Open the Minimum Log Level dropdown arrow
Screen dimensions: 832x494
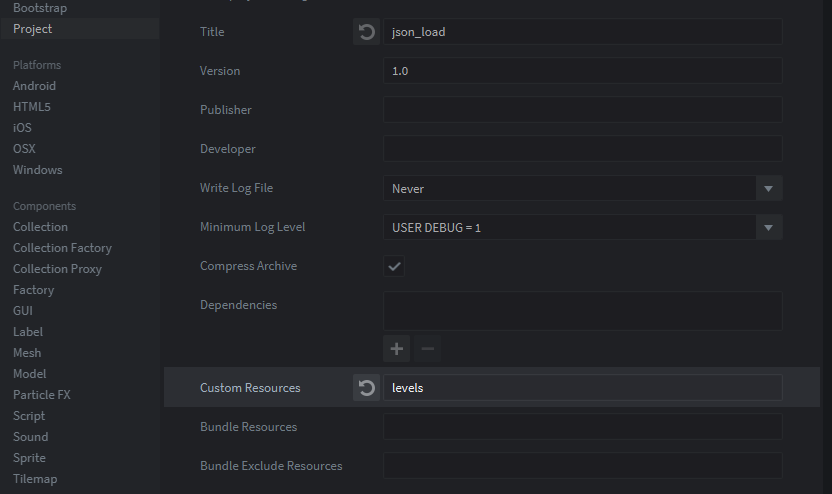(768, 228)
